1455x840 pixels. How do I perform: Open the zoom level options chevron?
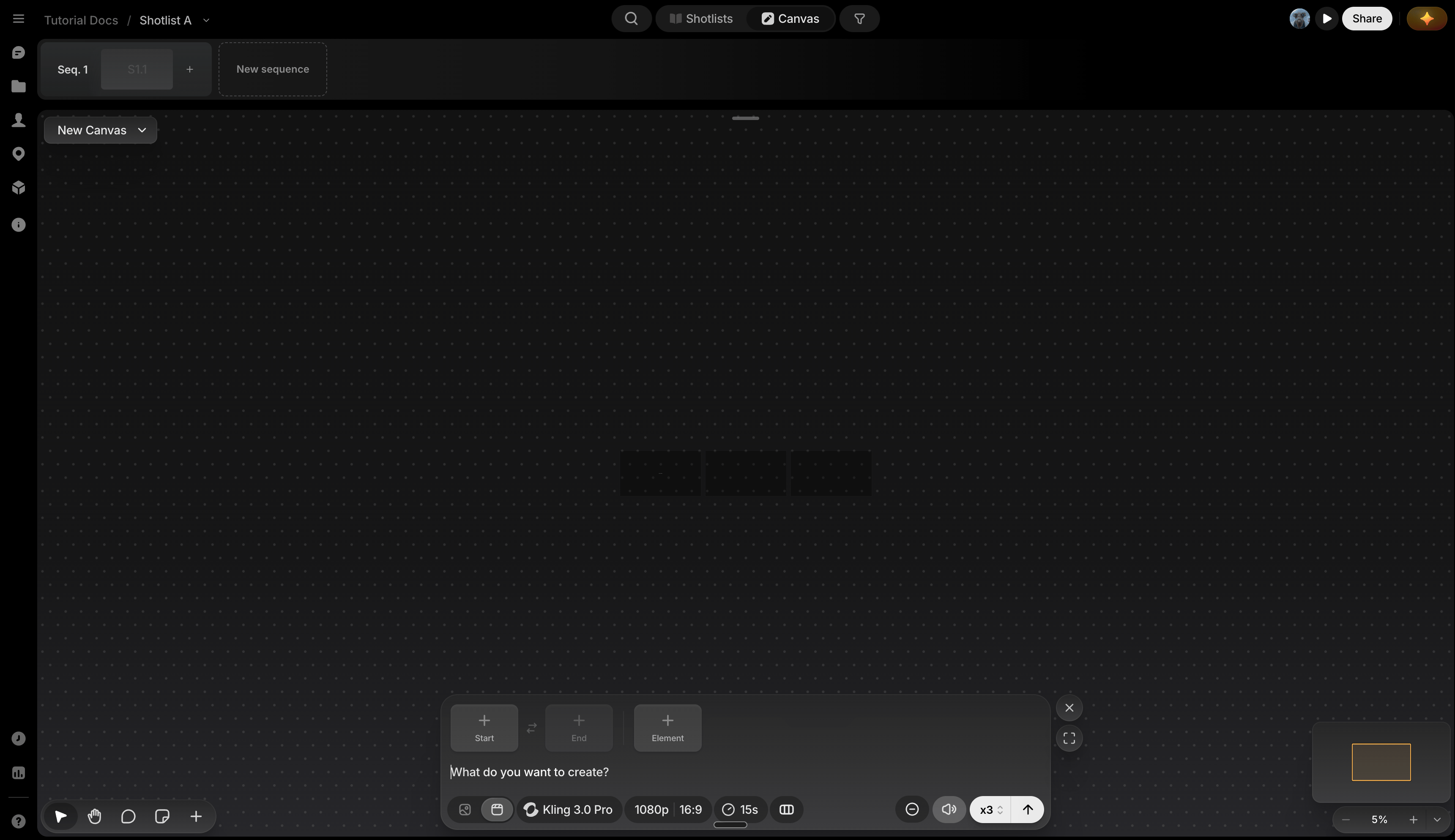(x=1437, y=820)
